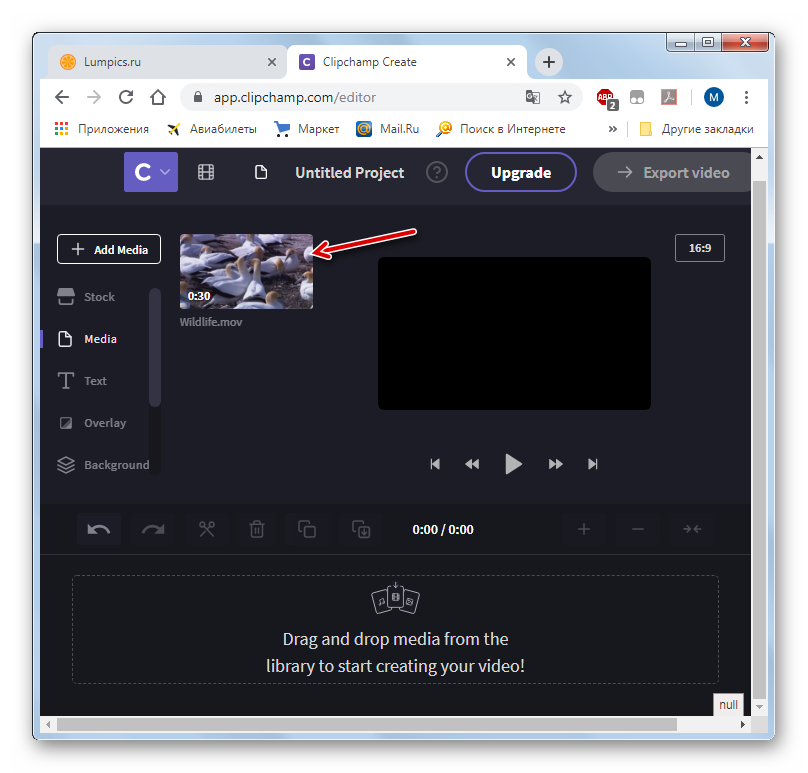Viewport: 808px width, 773px height.
Task: Open the help question mark icon
Action: click(437, 172)
